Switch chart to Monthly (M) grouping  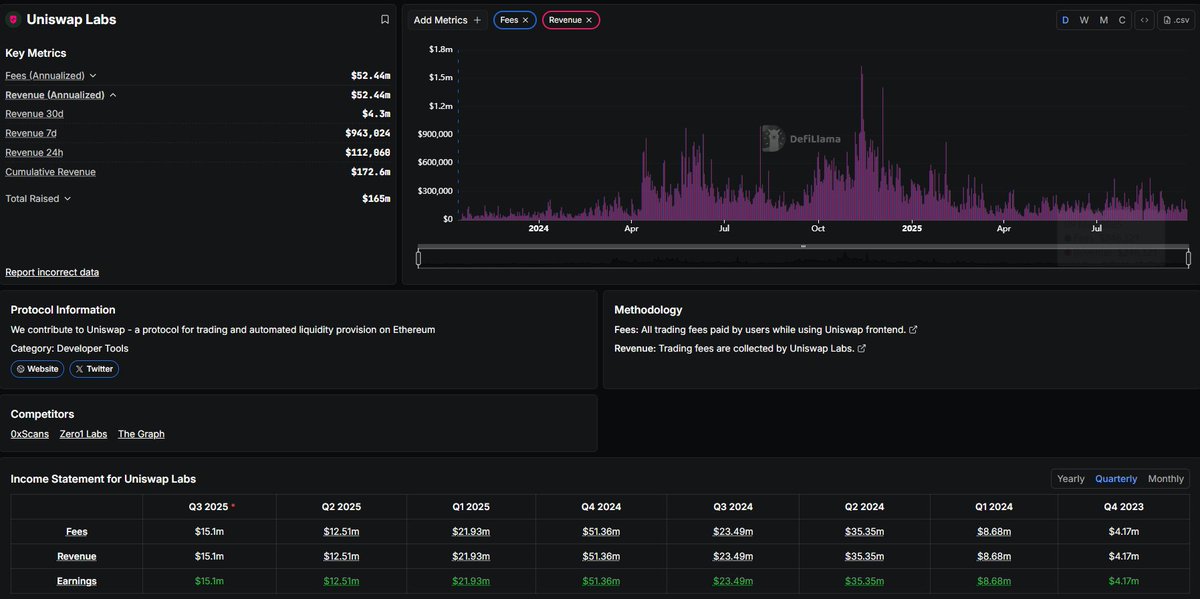[1104, 20]
